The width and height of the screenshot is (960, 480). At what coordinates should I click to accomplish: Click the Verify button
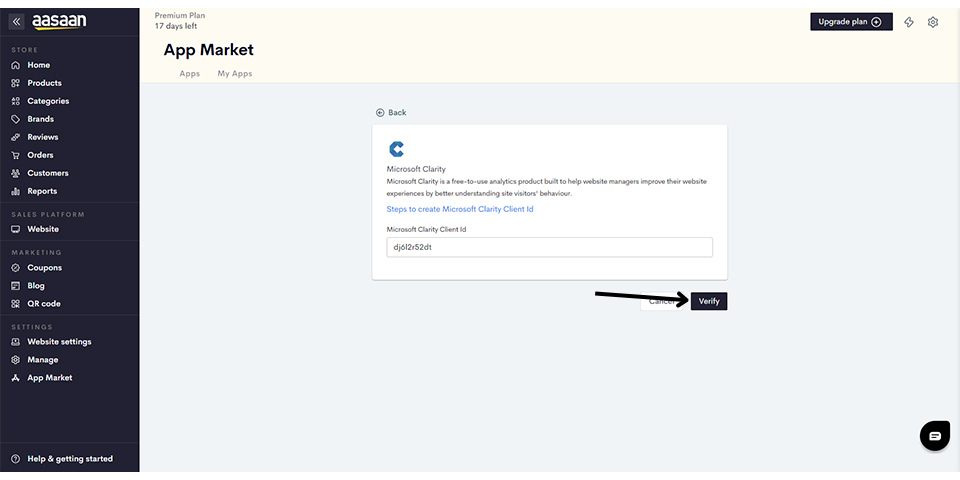point(709,301)
